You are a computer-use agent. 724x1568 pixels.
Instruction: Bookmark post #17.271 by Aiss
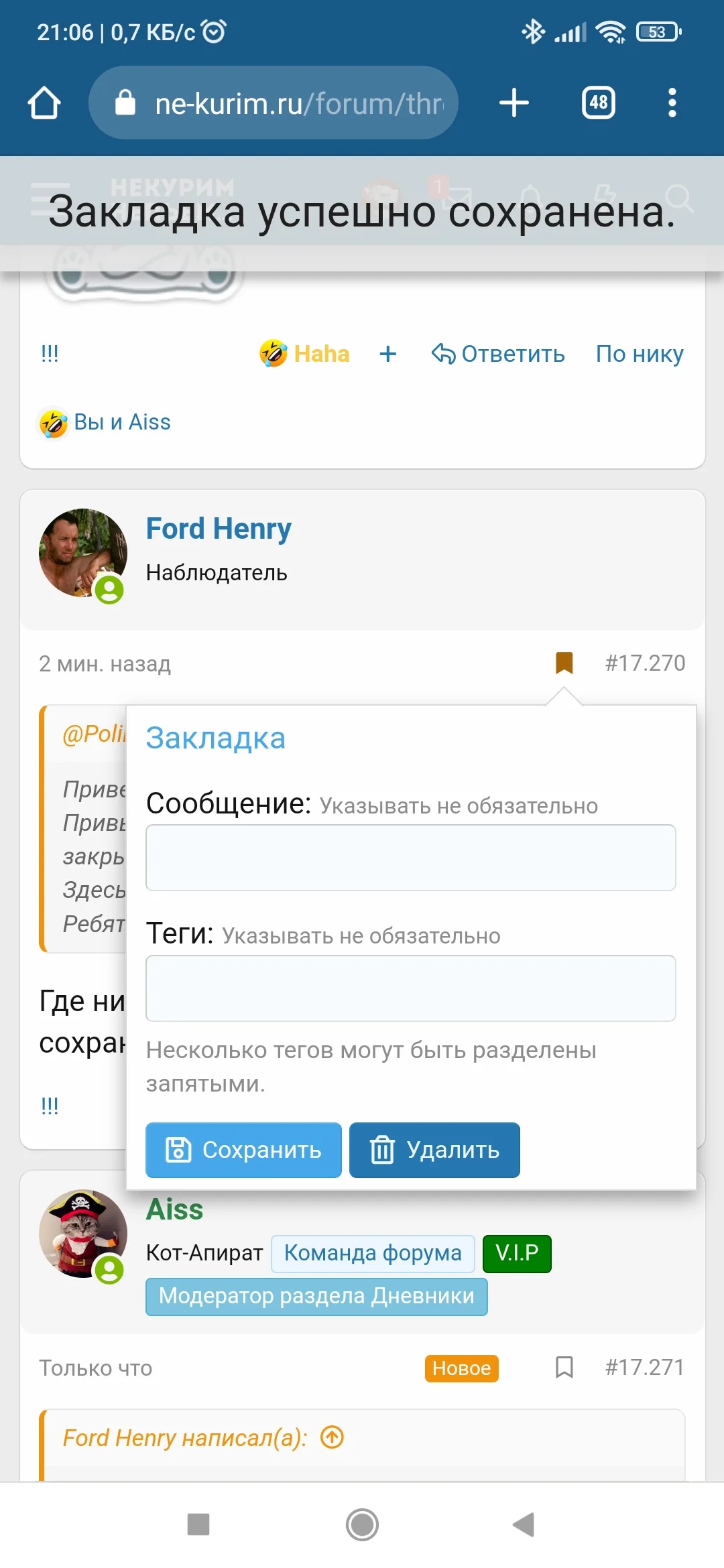(x=564, y=1367)
